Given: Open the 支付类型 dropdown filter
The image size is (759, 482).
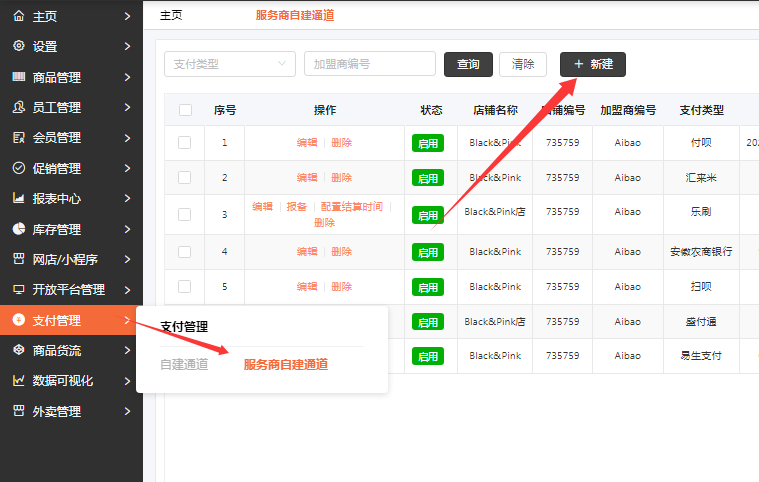Looking at the screenshot, I should tap(229, 64).
